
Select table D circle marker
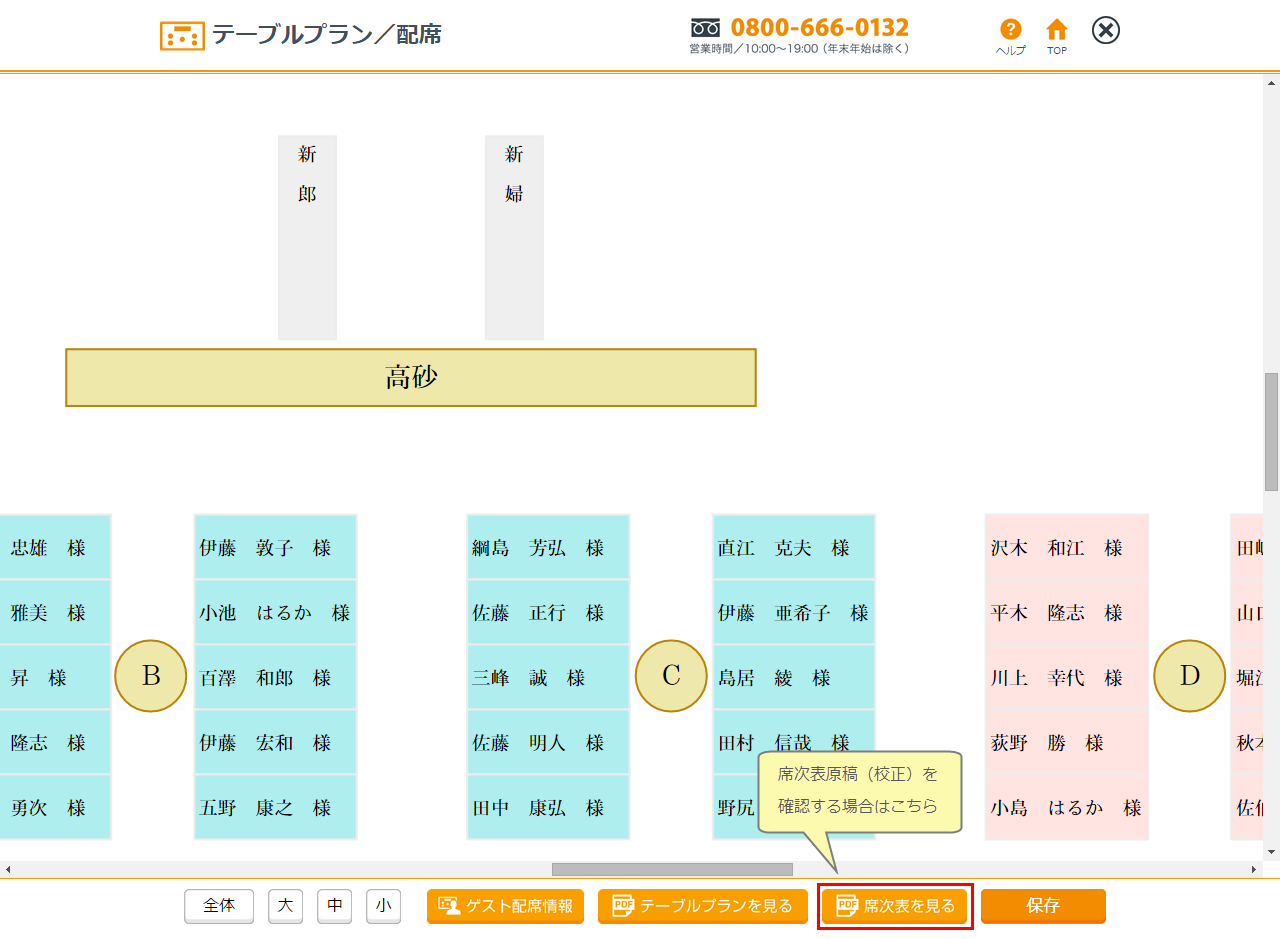tap(1189, 676)
